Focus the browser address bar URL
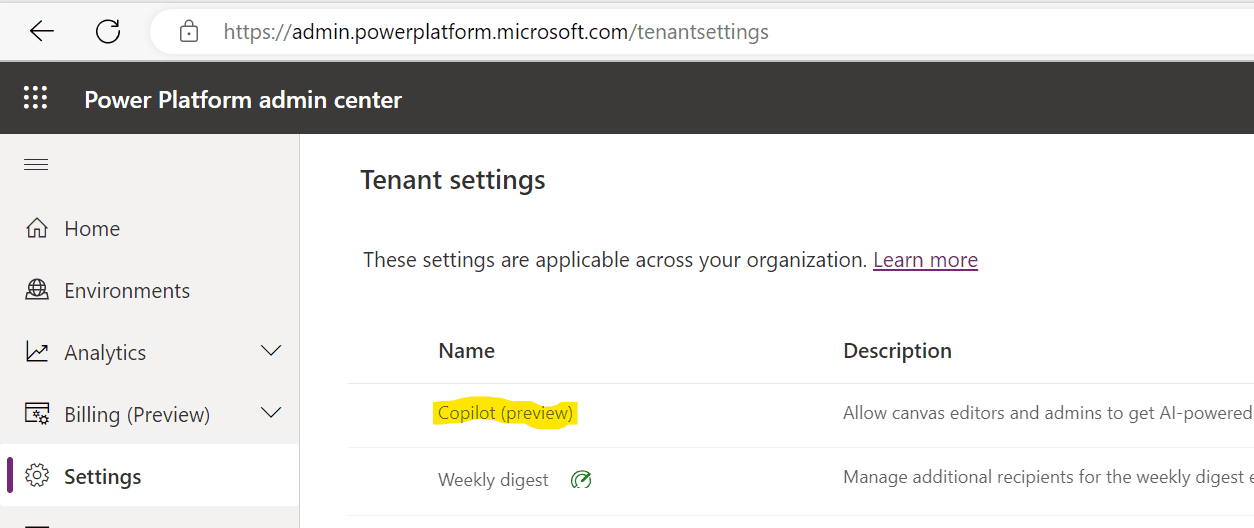The height and width of the screenshot is (528, 1254). point(496,32)
